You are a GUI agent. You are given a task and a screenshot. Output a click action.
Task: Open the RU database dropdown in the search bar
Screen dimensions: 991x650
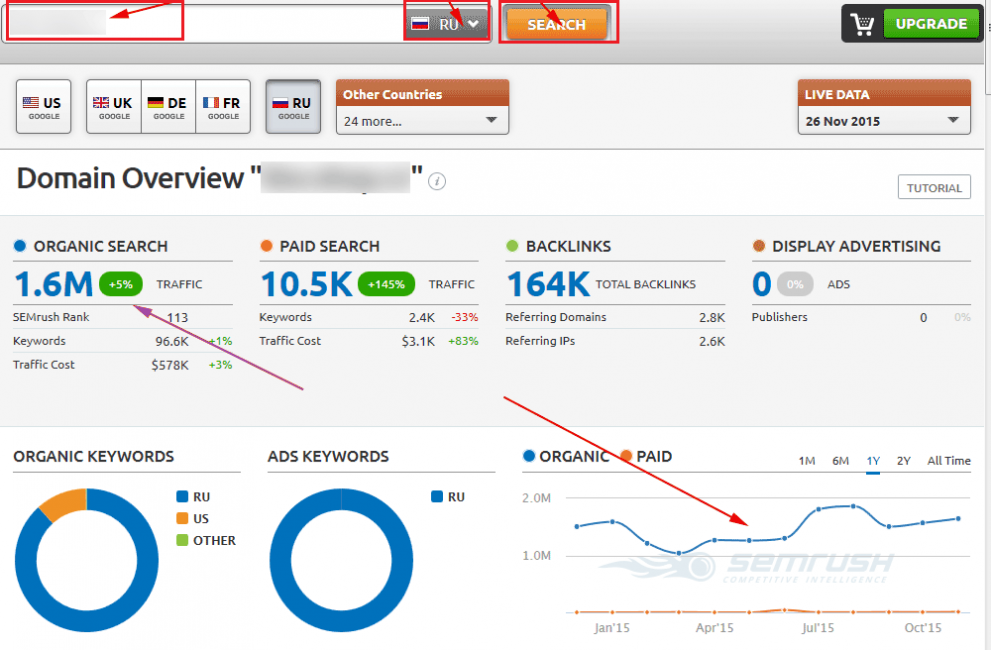[x=447, y=24]
